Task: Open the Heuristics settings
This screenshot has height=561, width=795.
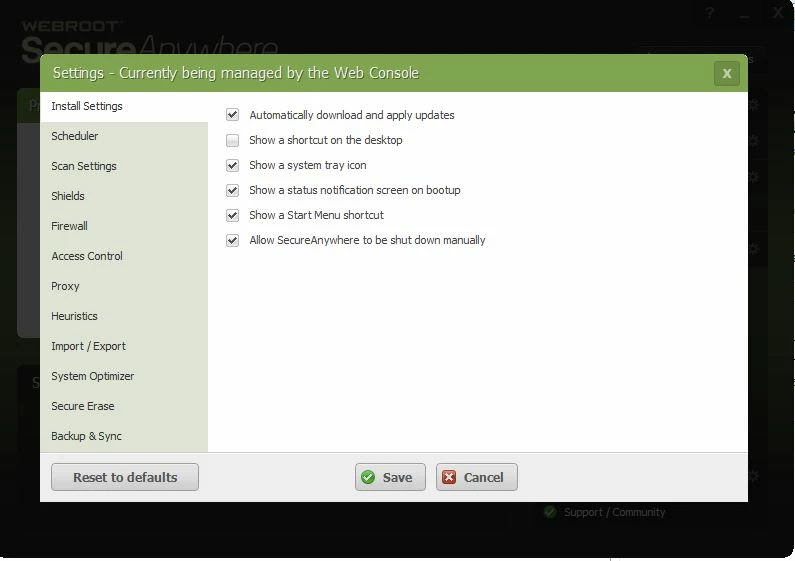Action: click(x=124, y=316)
